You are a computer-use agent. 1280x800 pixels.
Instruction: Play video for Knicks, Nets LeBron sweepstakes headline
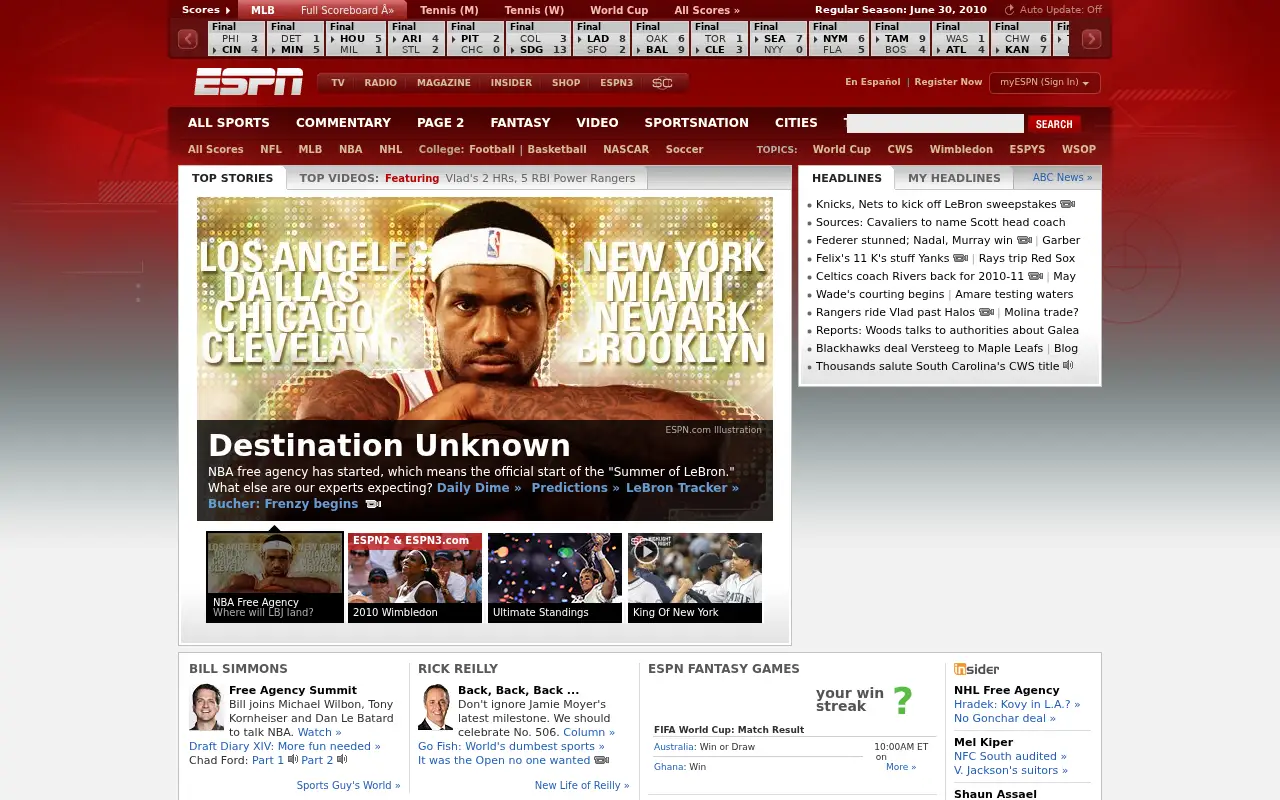click(1068, 204)
